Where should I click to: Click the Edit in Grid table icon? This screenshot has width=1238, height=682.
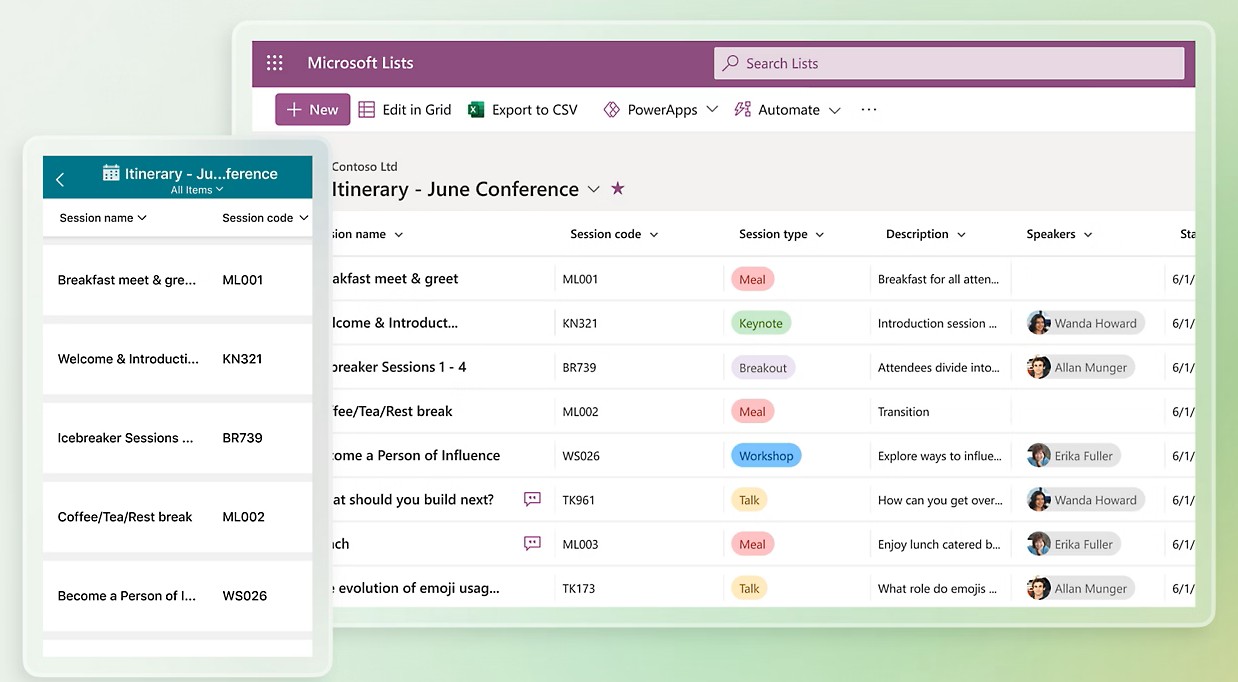(x=367, y=110)
